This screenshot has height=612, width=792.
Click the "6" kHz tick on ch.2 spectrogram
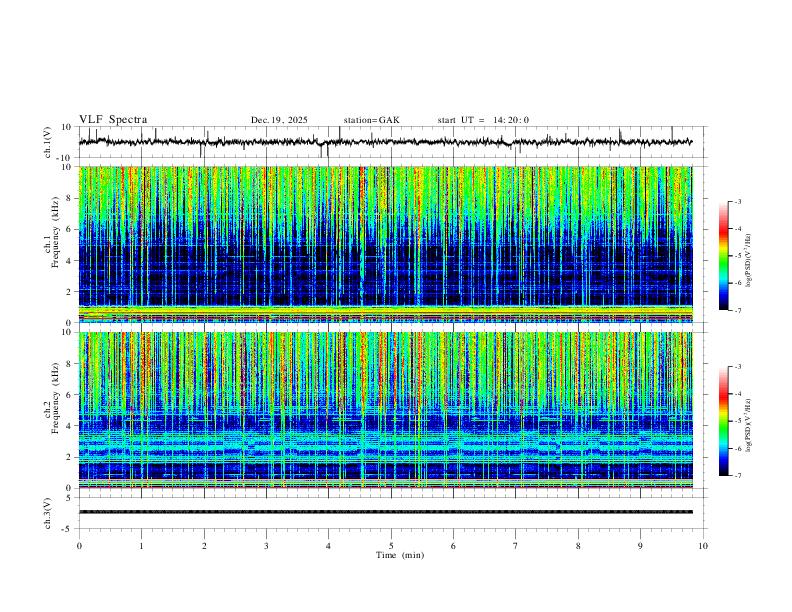(69, 395)
